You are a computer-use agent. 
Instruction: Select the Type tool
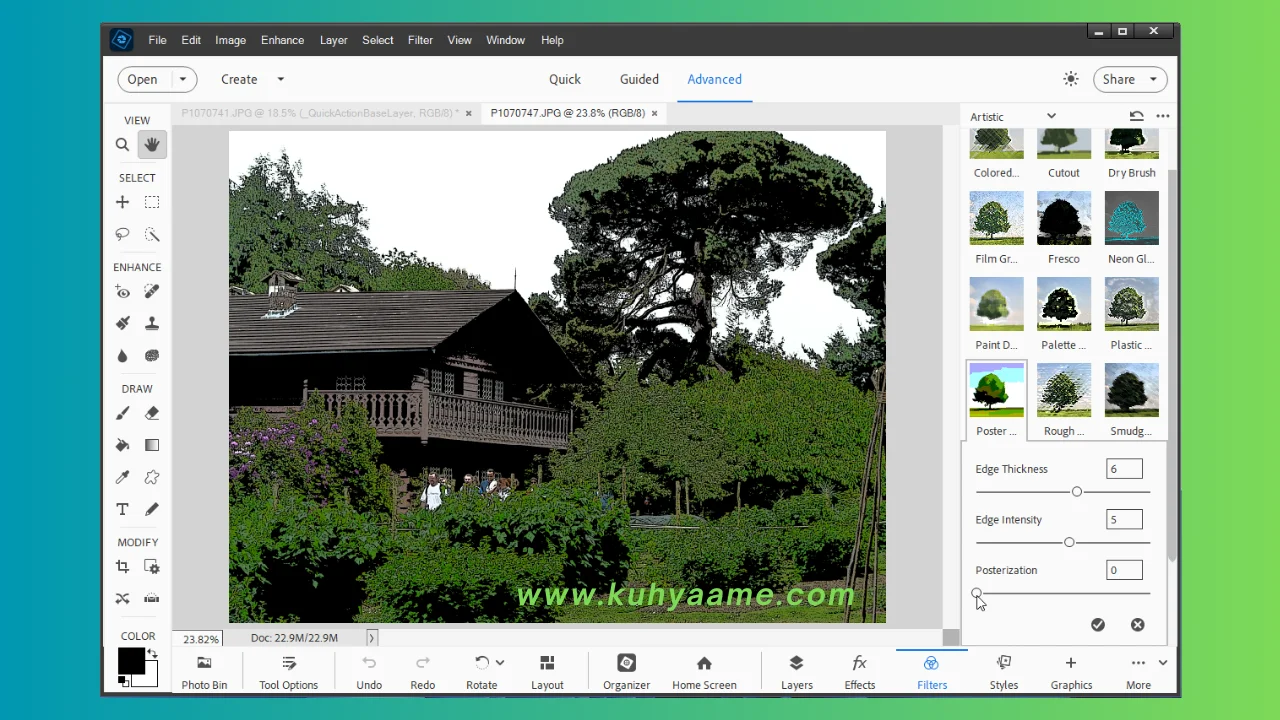click(x=122, y=509)
